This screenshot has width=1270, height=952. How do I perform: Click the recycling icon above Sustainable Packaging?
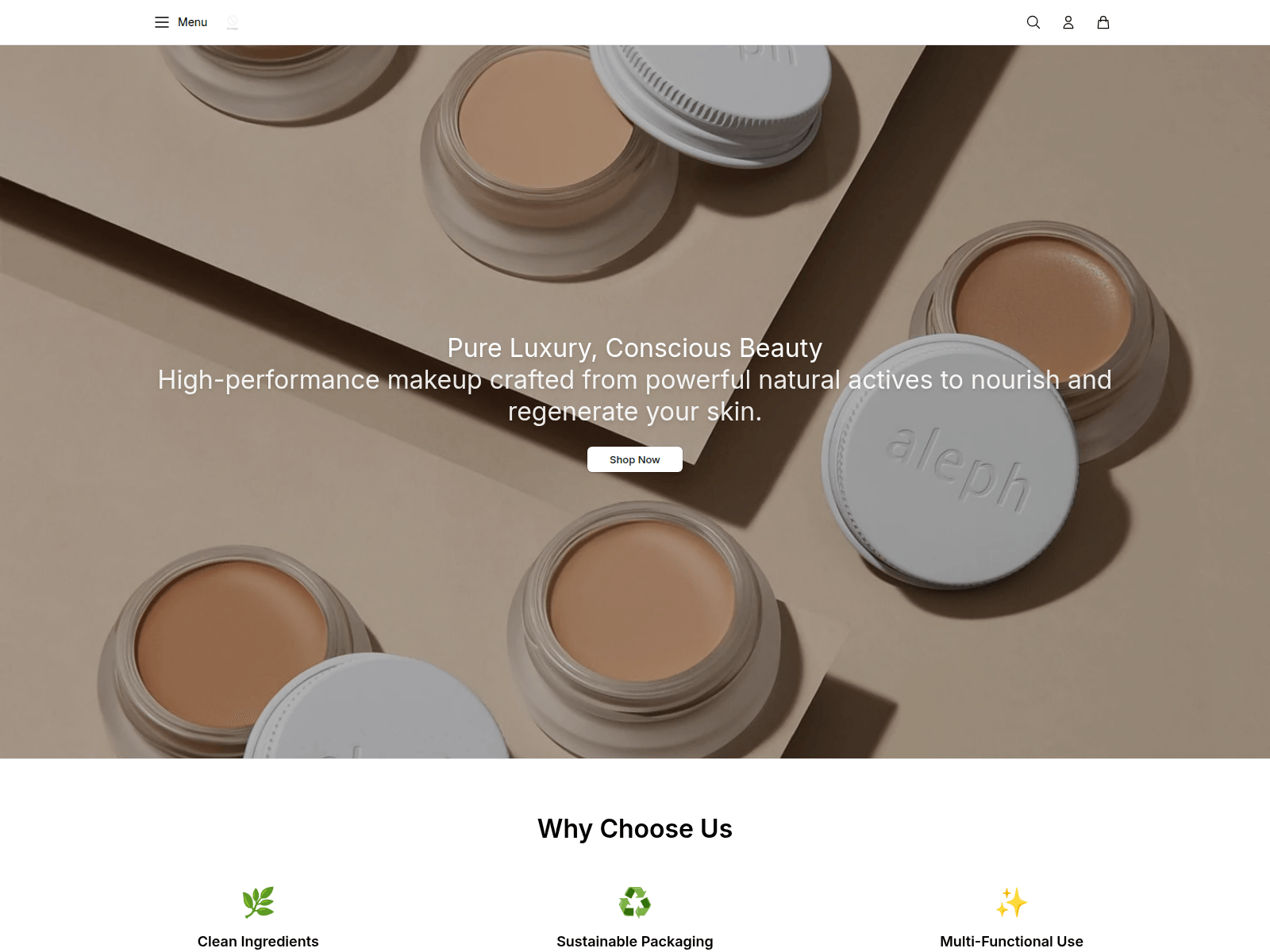pos(635,902)
